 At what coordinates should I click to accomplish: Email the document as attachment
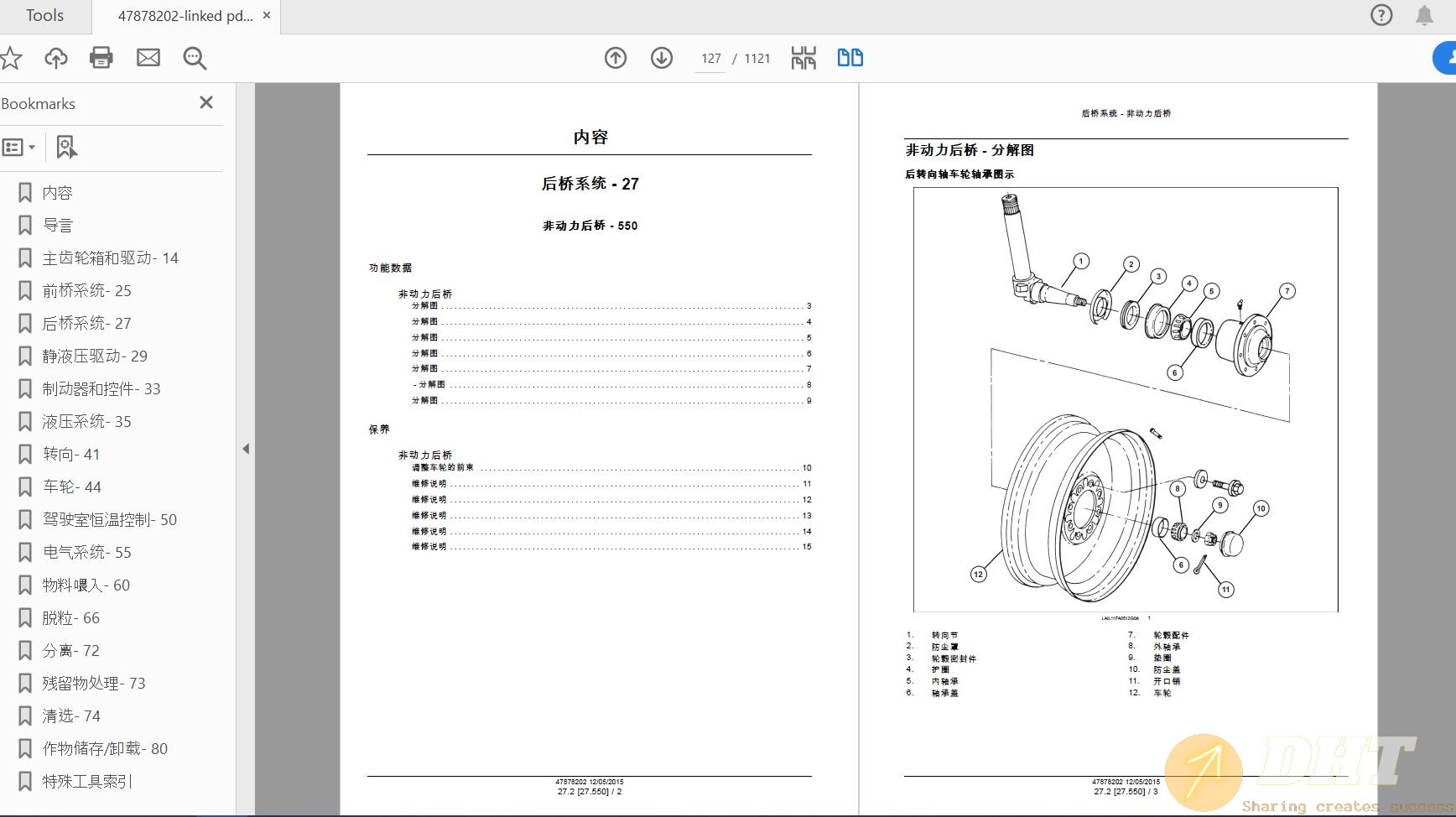coord(148,58)
